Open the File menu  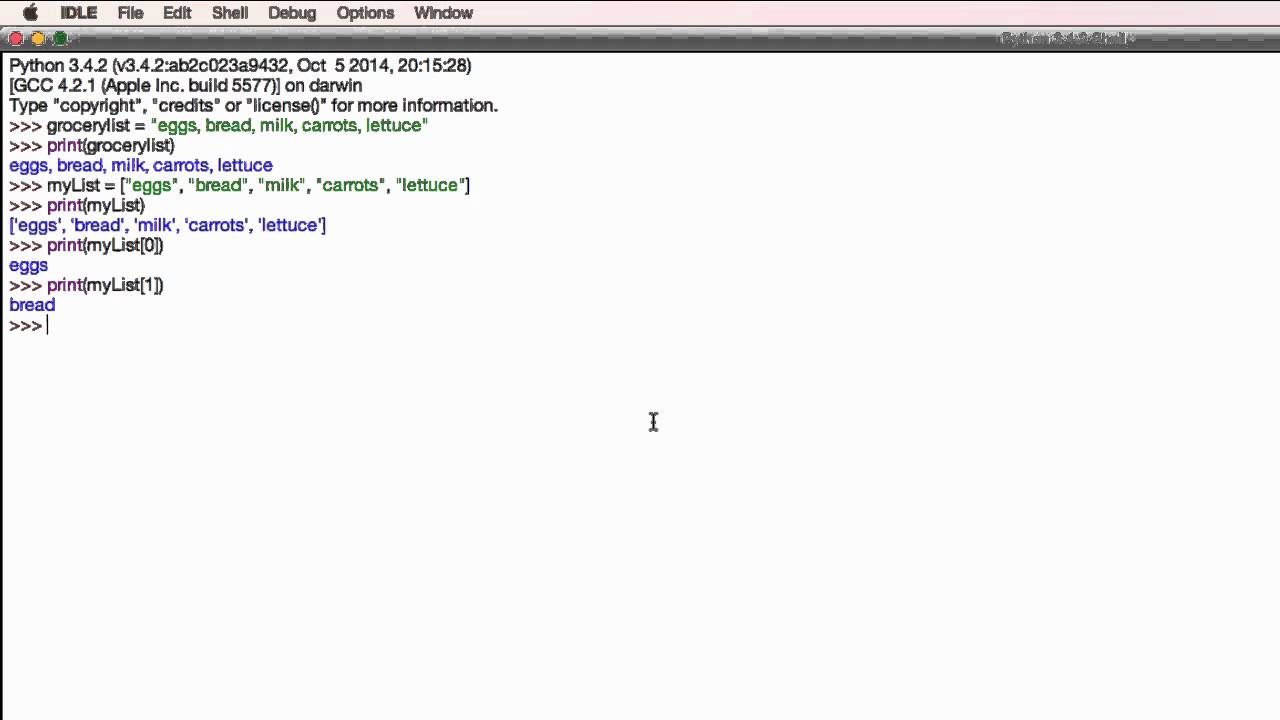[x=130, y=13]
